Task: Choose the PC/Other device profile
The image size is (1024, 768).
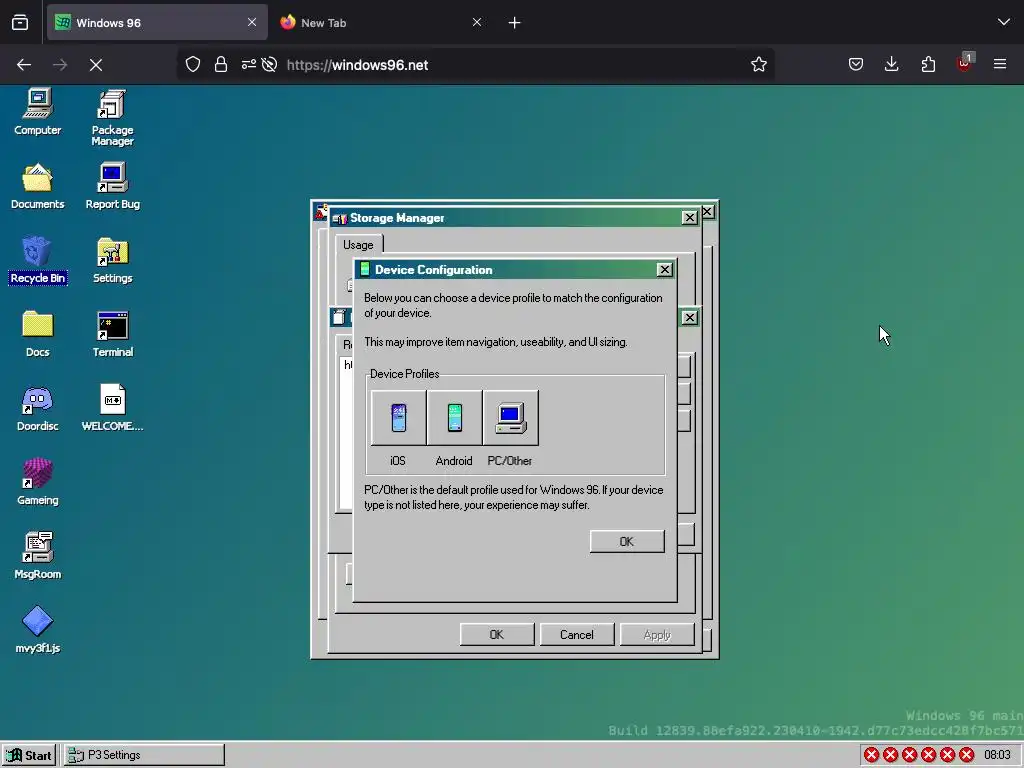Action: tap(511, 418)
